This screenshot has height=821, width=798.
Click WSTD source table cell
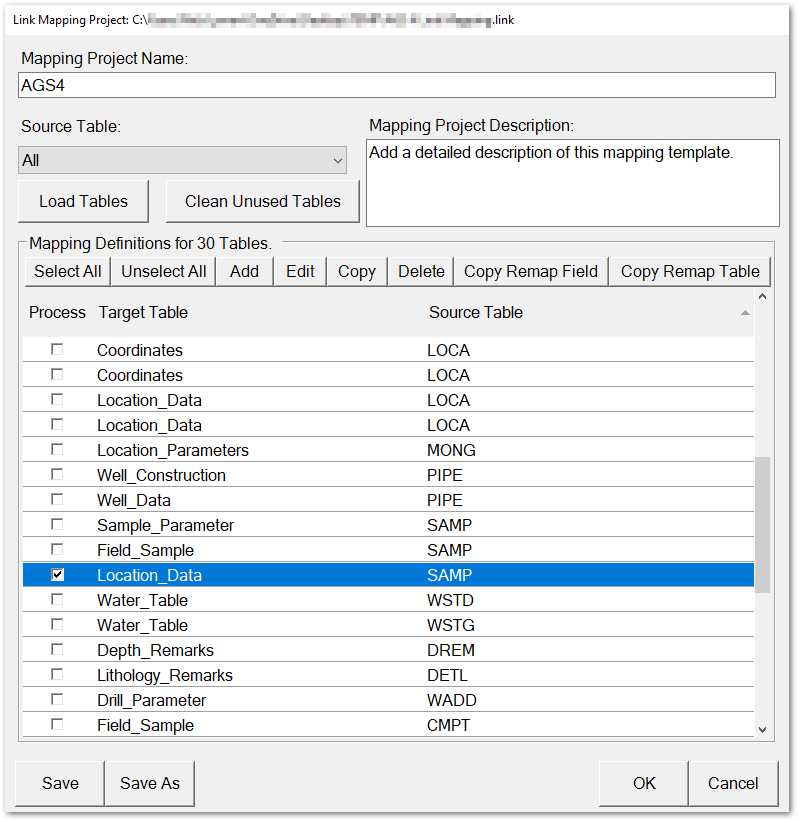(450, 601)
